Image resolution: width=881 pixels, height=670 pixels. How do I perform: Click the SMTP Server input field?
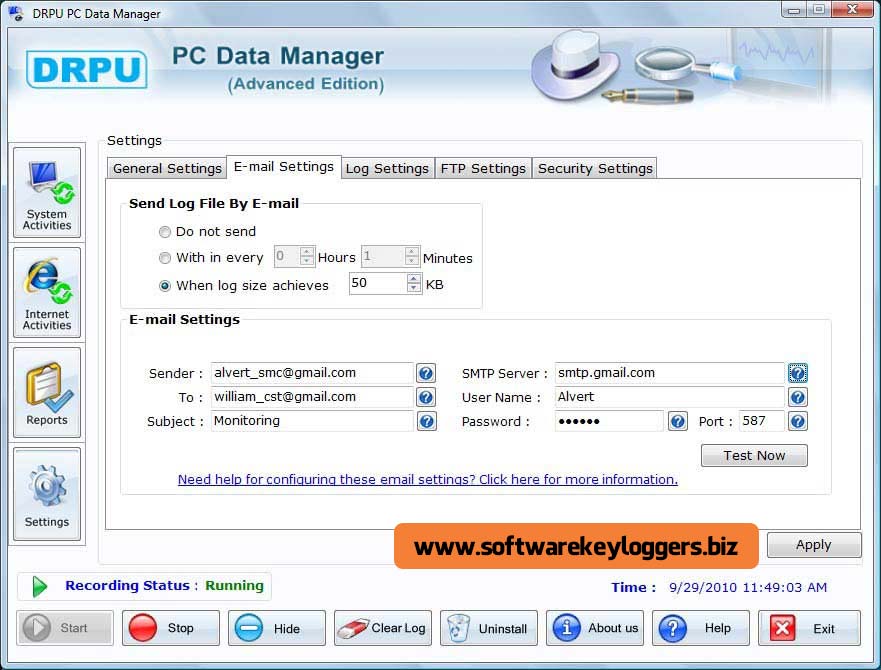(669, 373)
